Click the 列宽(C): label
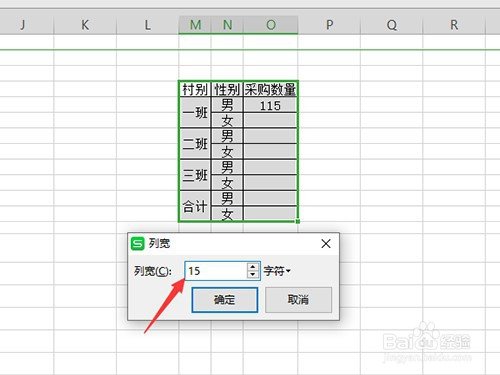This screenshot has height=375, width=500. [x=153, y=271]
